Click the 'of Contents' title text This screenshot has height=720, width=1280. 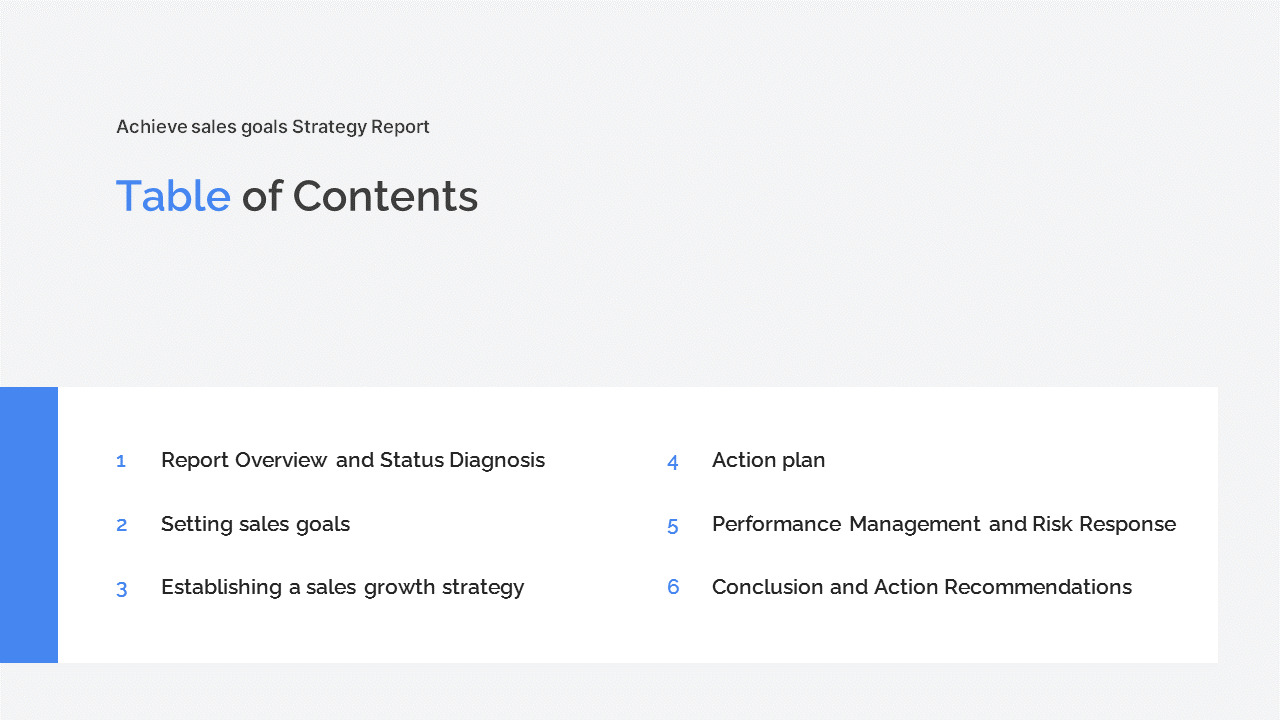pos(360,196)
